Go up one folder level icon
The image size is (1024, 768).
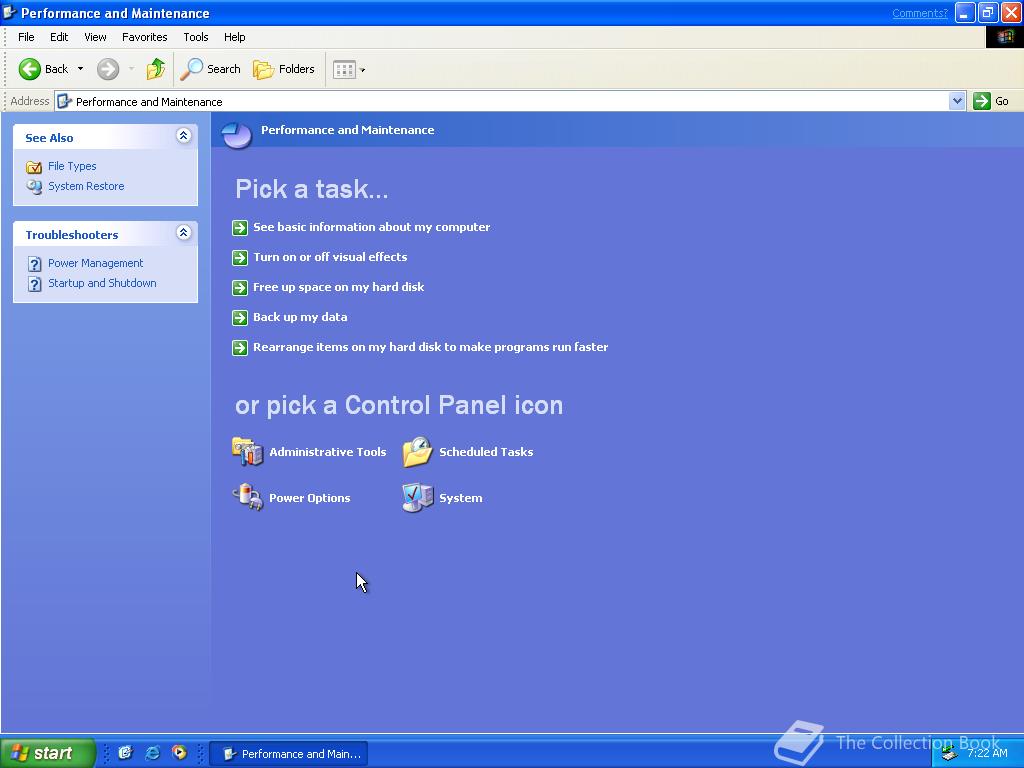coord(155,69)
